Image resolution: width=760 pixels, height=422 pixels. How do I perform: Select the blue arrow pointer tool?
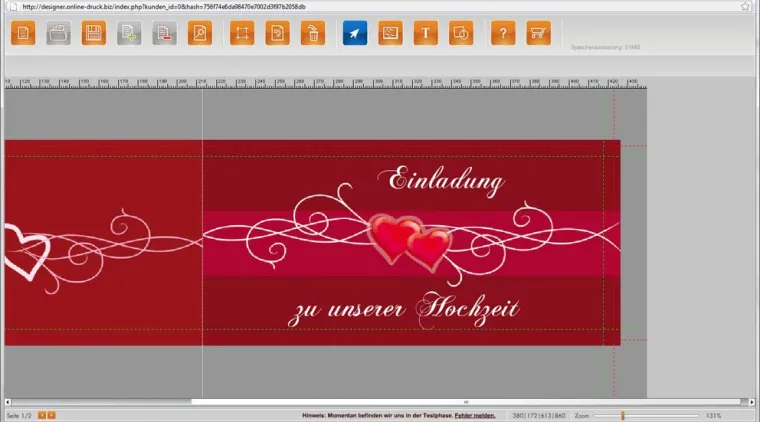point(355,33)
